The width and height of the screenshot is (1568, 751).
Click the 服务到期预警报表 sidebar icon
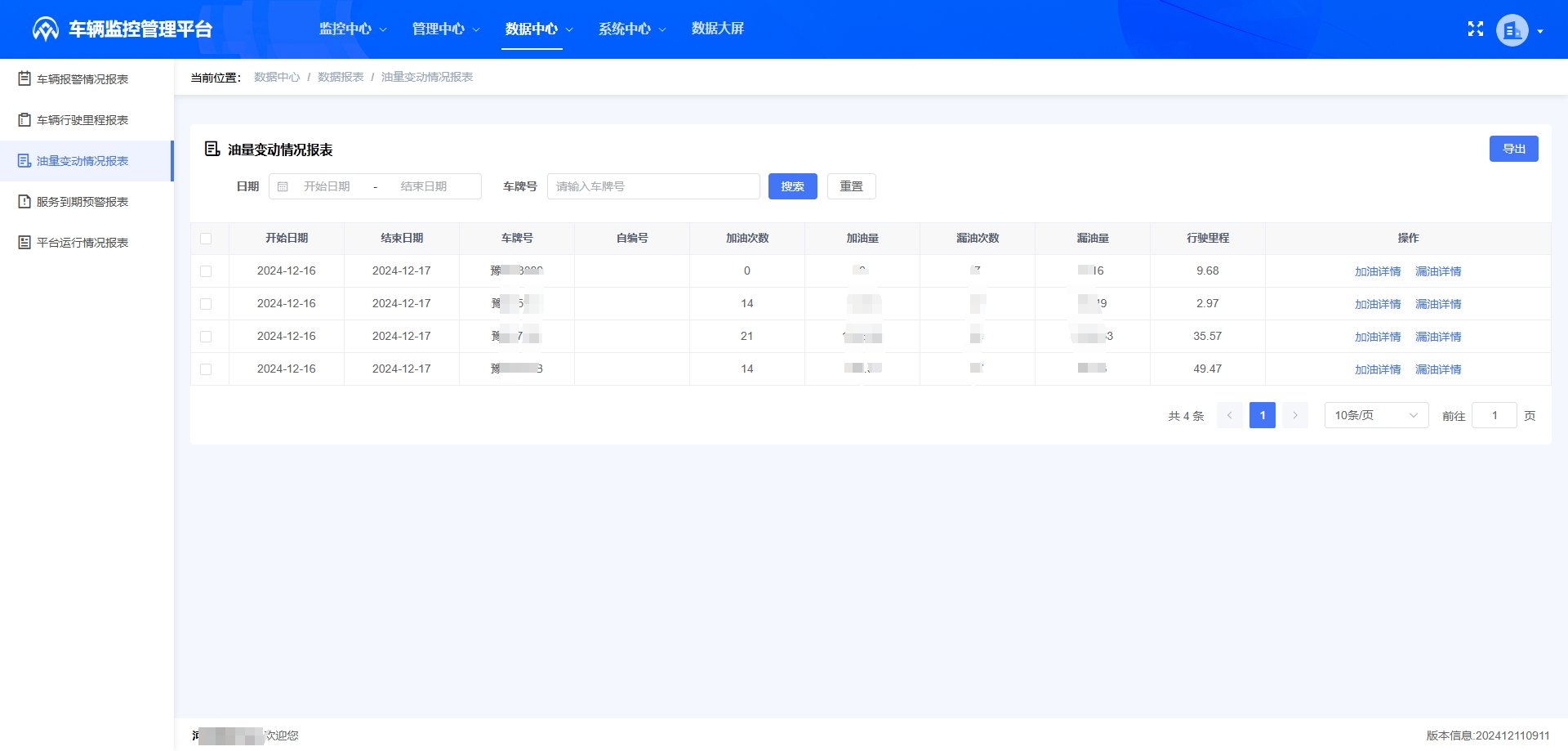[24, 202]
